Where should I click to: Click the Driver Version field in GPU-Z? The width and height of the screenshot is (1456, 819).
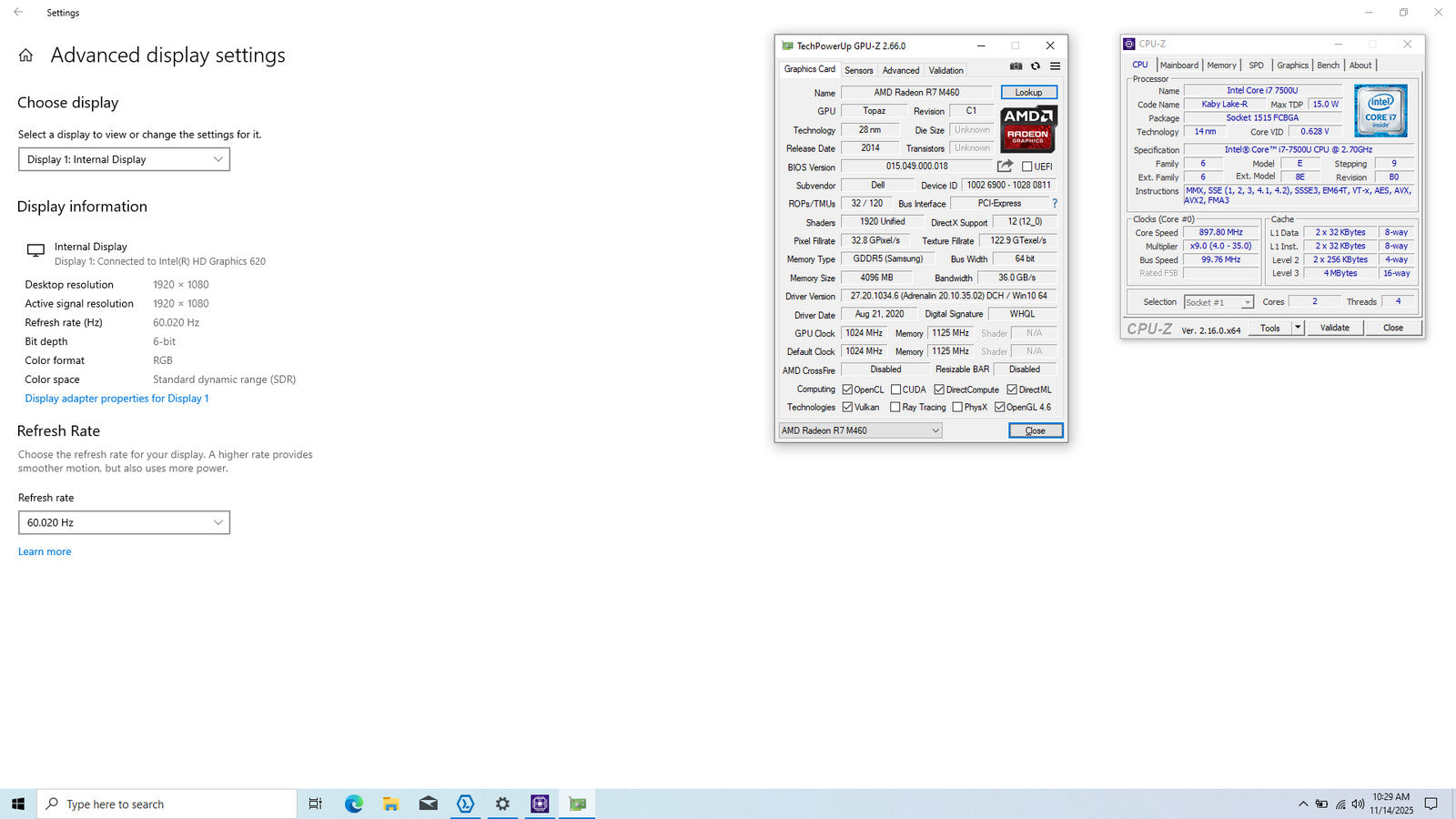(948, 296)
